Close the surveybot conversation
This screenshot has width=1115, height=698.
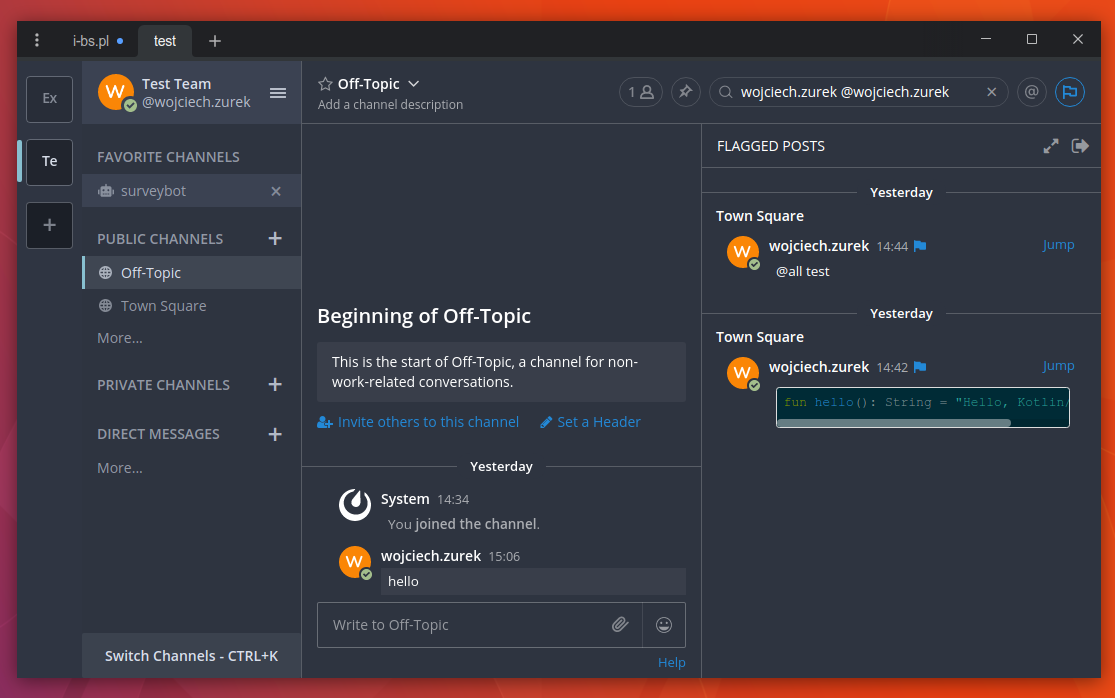276,191
